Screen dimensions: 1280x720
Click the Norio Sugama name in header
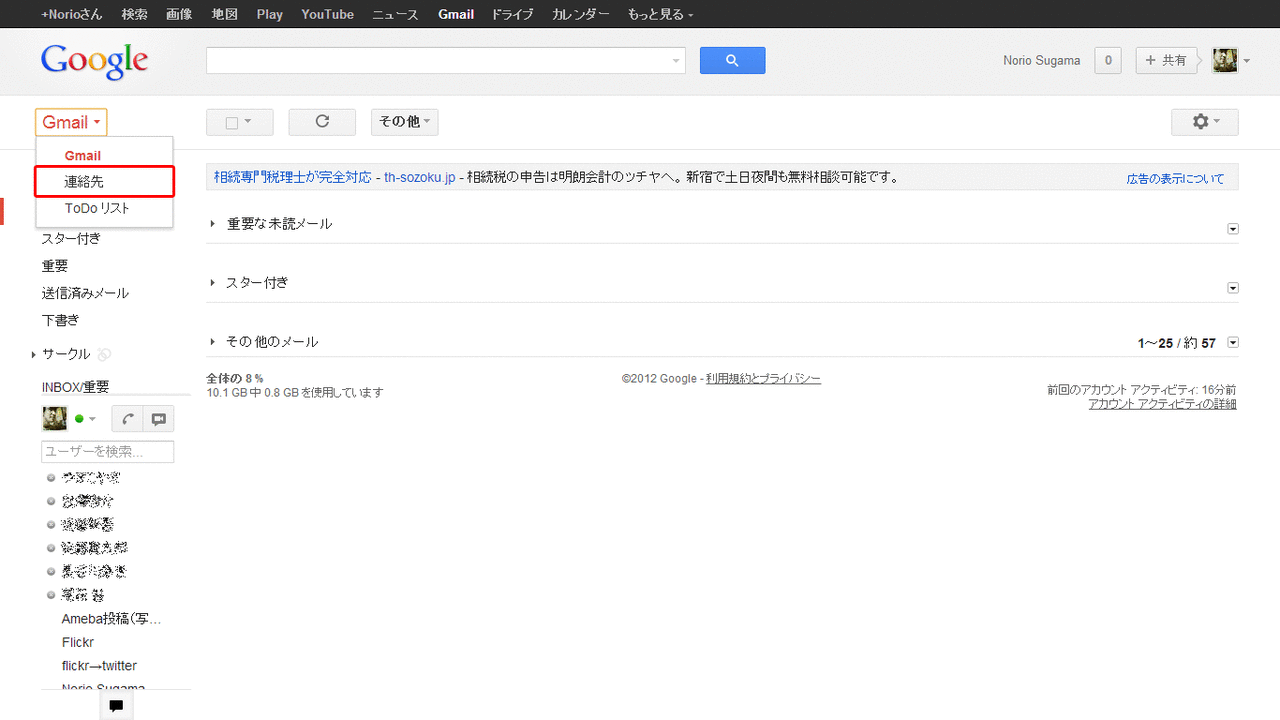pos(1042,61)
